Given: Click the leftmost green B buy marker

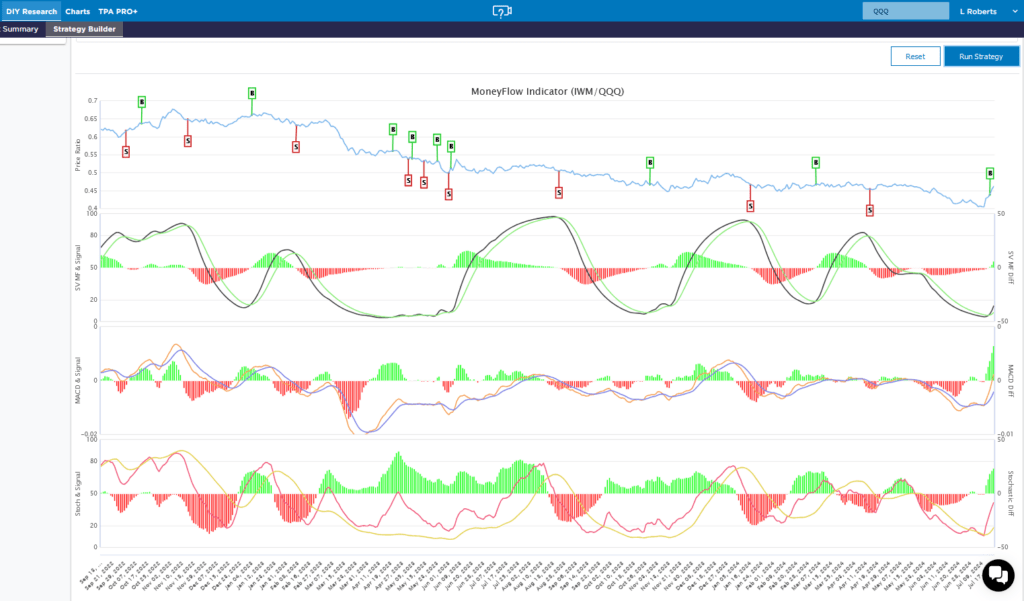Looking at the screenshot, I should point(142,101).
